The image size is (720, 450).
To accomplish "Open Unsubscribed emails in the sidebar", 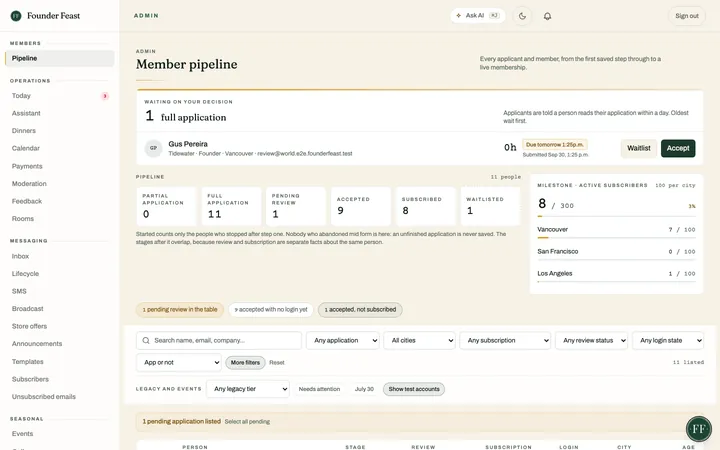I will tap(59, 397).
